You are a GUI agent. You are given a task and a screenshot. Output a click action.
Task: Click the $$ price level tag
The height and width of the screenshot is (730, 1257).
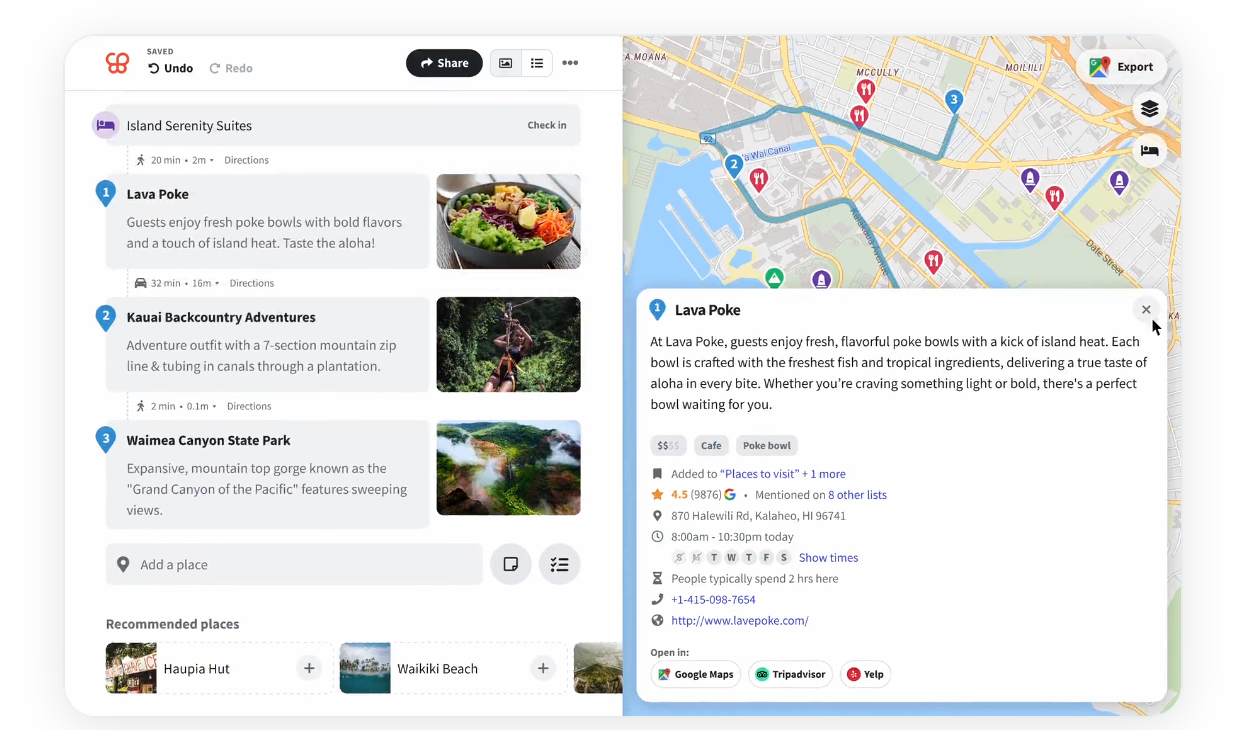click(x=667, y=446)
